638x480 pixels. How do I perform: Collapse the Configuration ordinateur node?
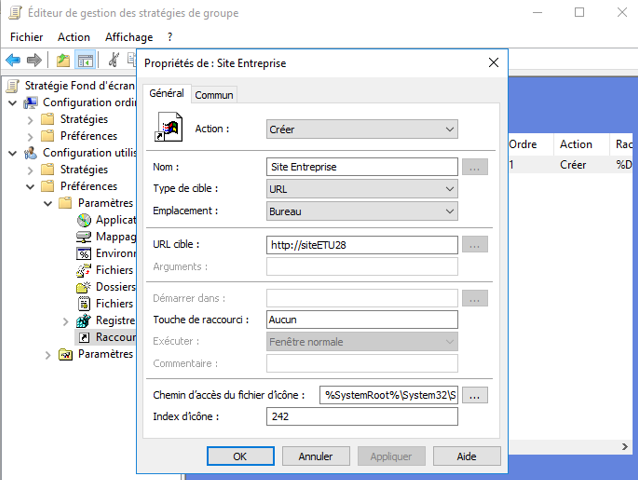11,102
